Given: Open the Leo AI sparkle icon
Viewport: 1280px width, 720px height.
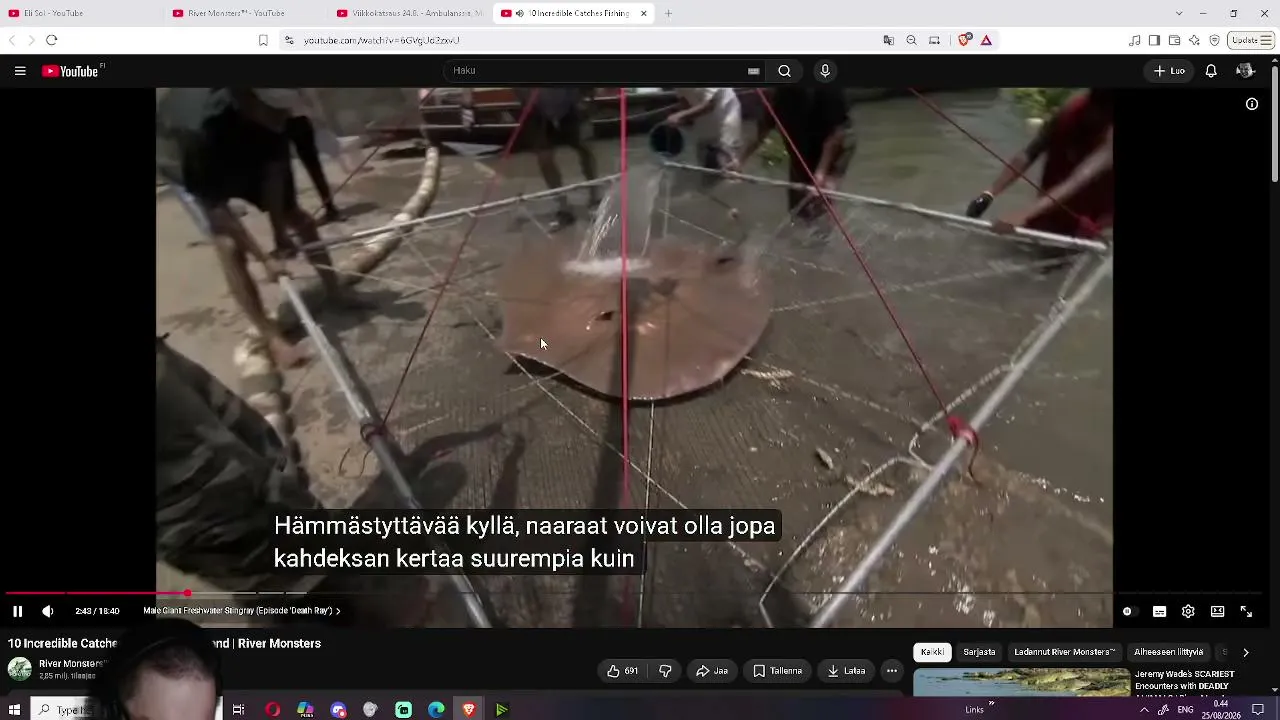Looking at the screenshot, I should [1194, 40].
